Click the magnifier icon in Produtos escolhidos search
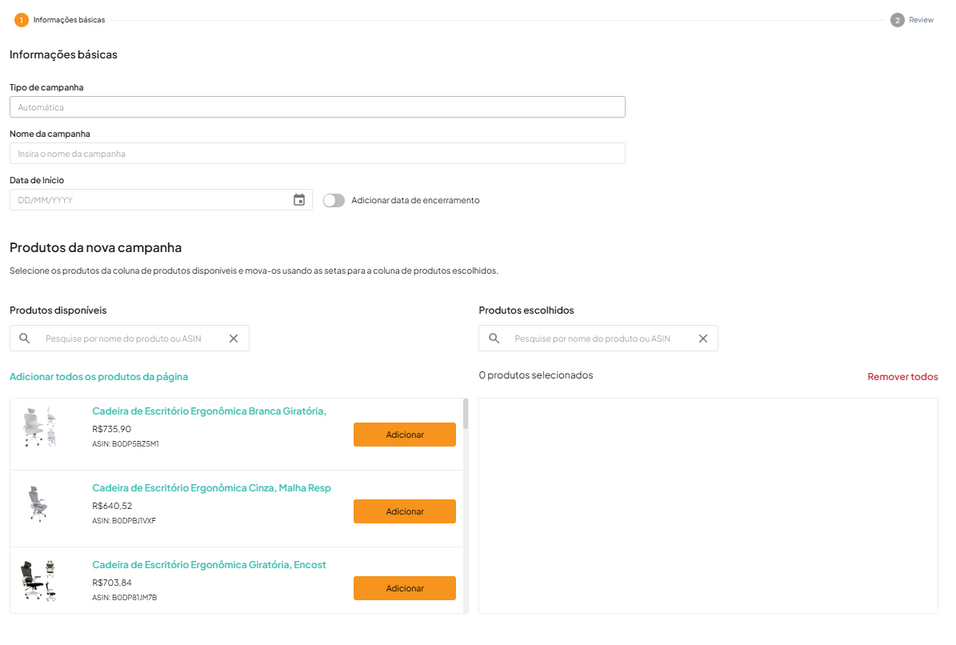Viewport: 956px width, 645px height. [x=494, y=338]
